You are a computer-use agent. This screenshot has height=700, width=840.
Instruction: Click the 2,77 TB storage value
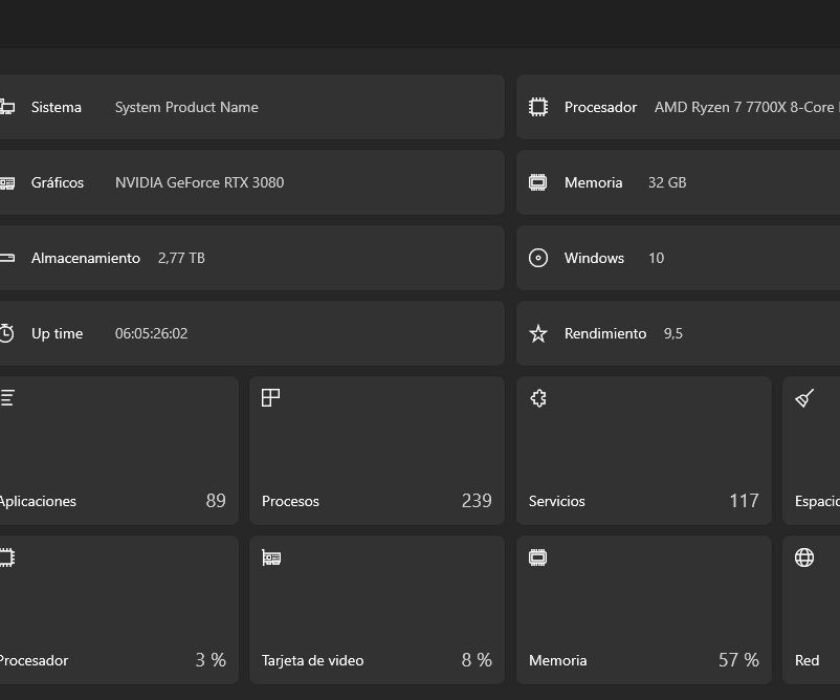pyautogui.click(x=182, y=258)
